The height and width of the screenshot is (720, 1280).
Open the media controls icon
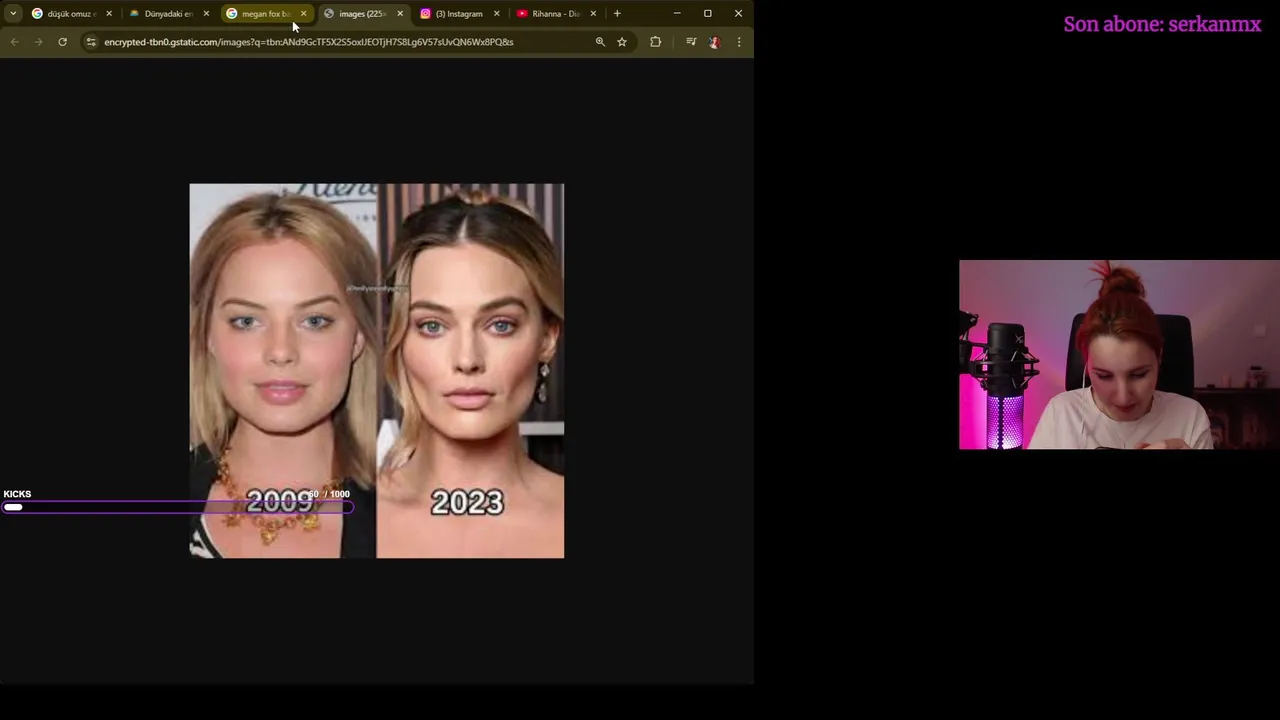pyautogui.click(x=690, y=42)
